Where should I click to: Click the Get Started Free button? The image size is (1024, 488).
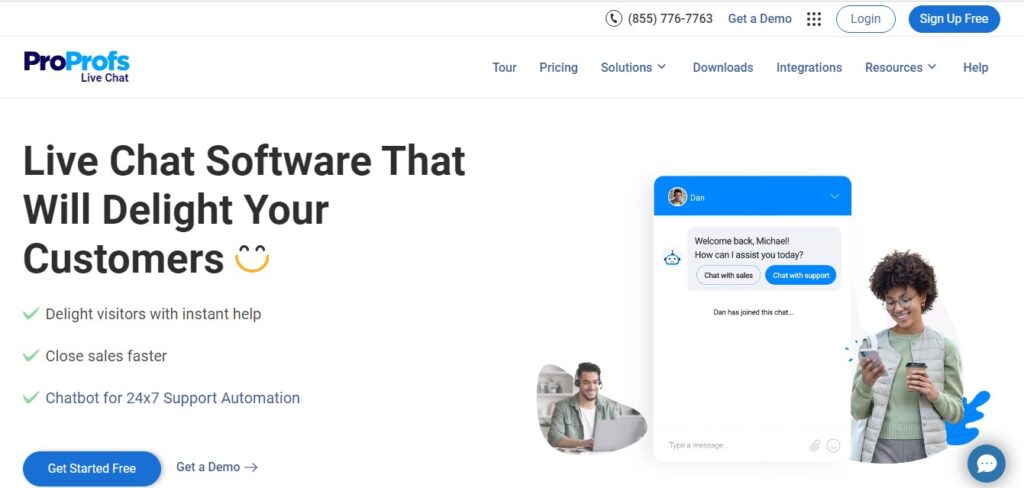click(92, 468)
